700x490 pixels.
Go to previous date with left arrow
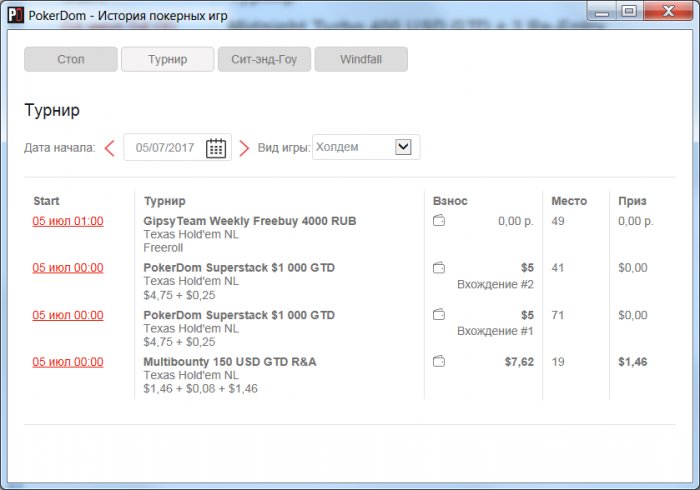tap(110, 148)
